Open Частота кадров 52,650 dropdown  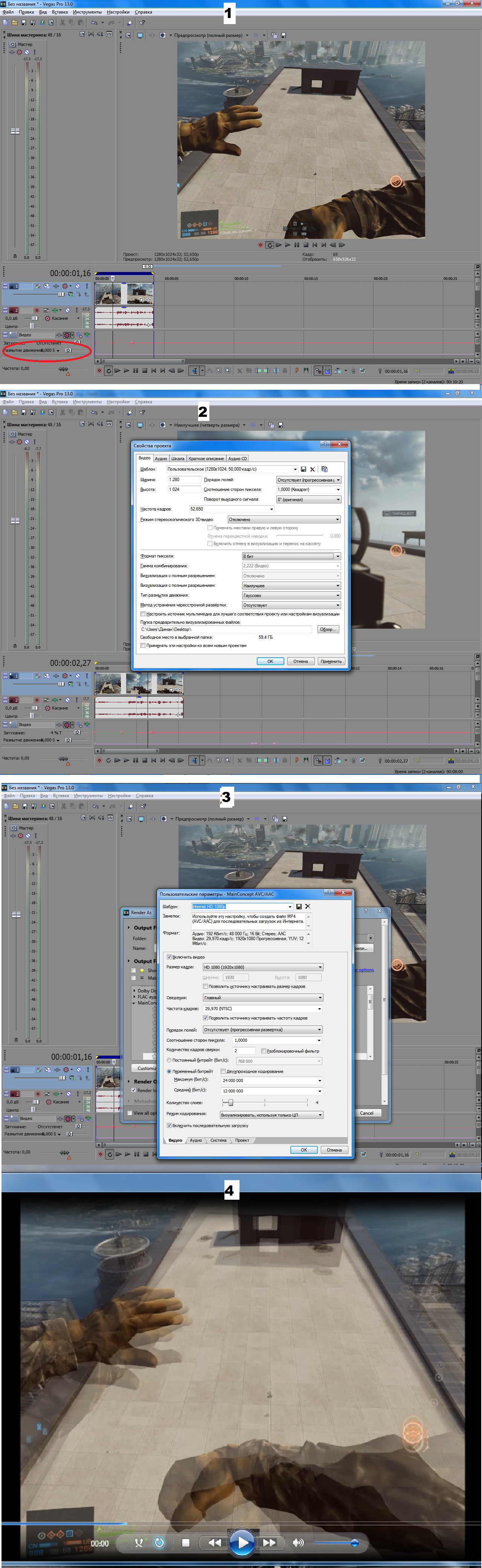coord(271,509)
